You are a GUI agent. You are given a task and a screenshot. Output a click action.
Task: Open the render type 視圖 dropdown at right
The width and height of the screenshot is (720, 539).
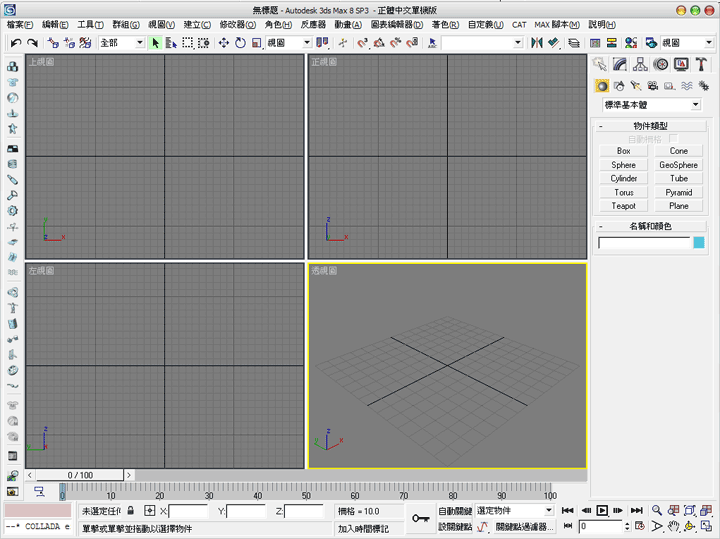click(687, 43)
